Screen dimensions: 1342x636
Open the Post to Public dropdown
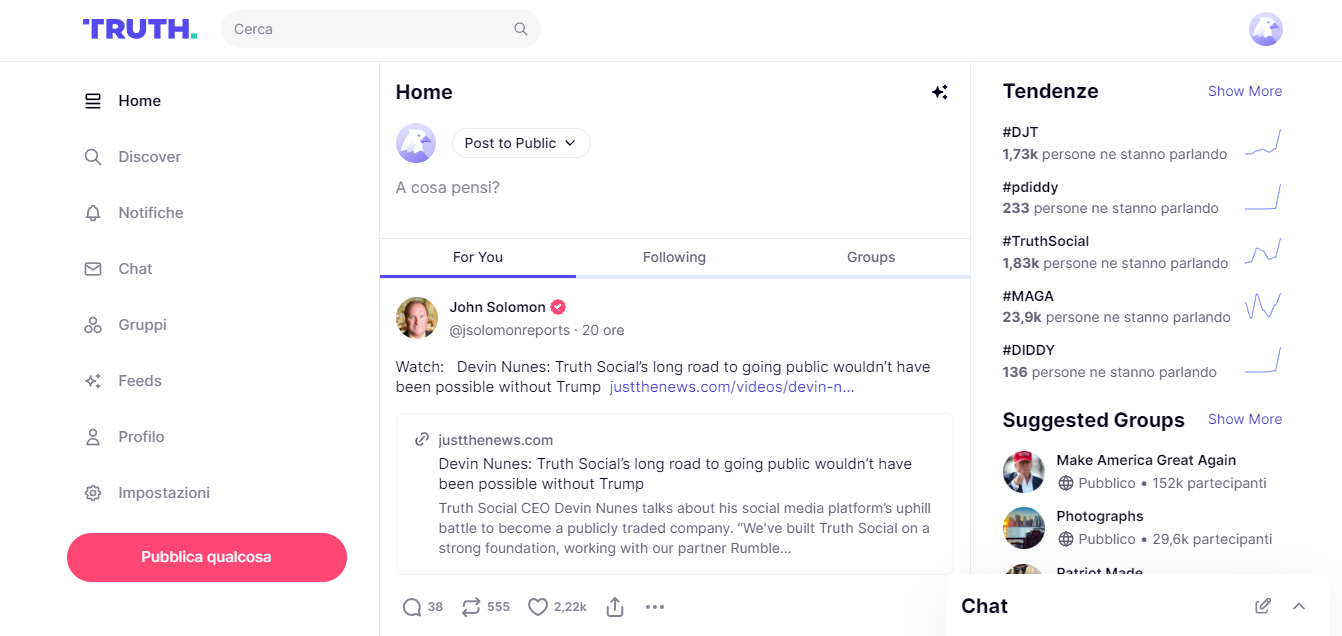[x=521, y=143]
